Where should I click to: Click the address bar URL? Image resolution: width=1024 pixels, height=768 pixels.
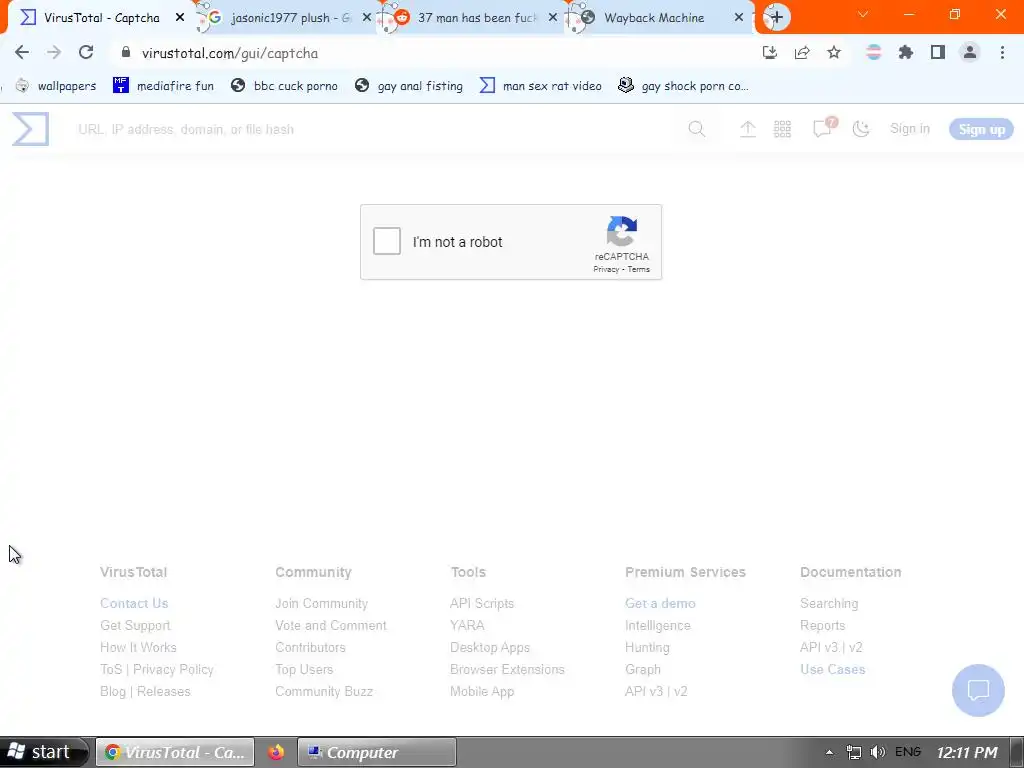(230, 53)
